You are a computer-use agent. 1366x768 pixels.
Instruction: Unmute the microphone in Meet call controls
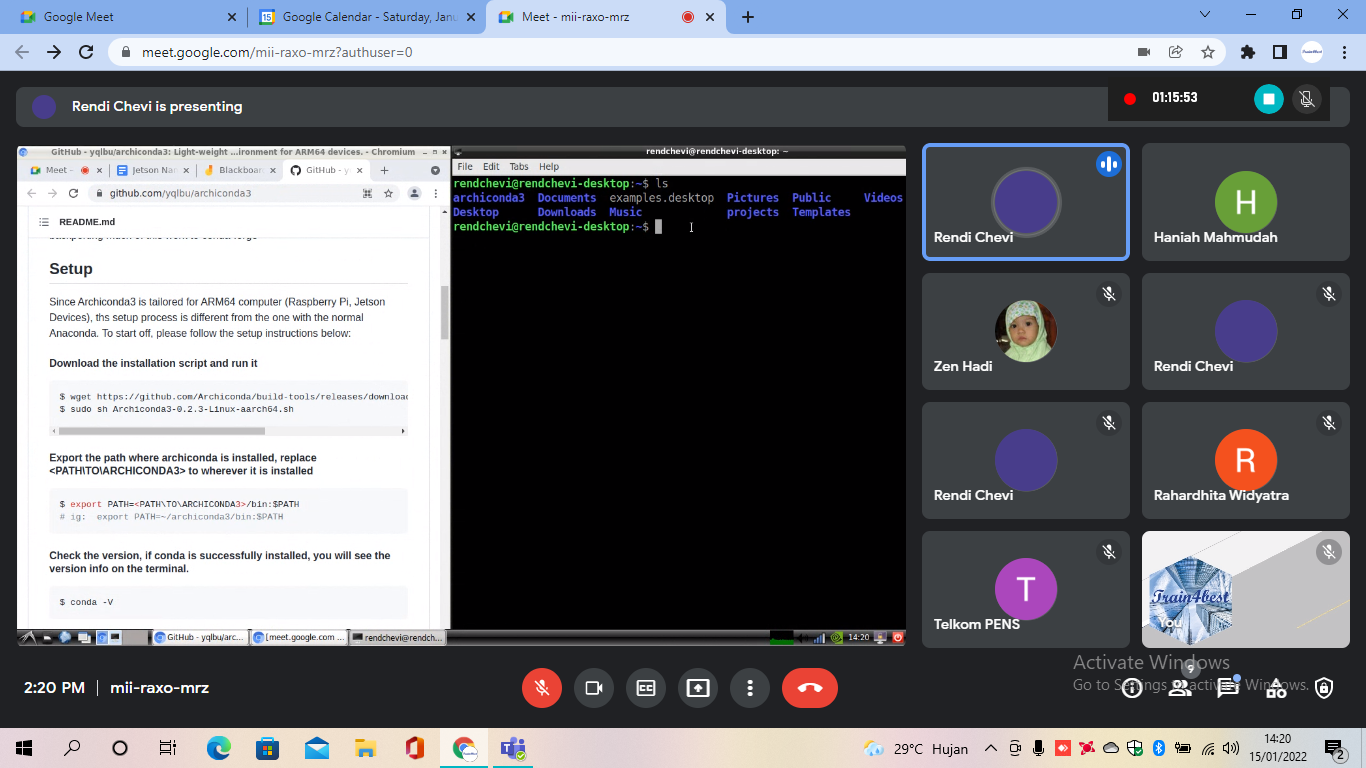542,688
